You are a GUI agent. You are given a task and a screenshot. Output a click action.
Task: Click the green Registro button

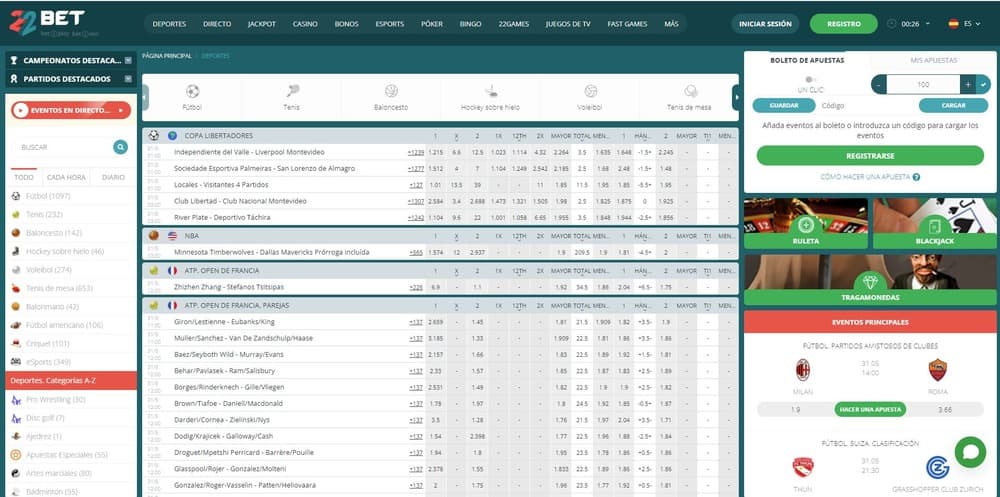tap(844, 24)
